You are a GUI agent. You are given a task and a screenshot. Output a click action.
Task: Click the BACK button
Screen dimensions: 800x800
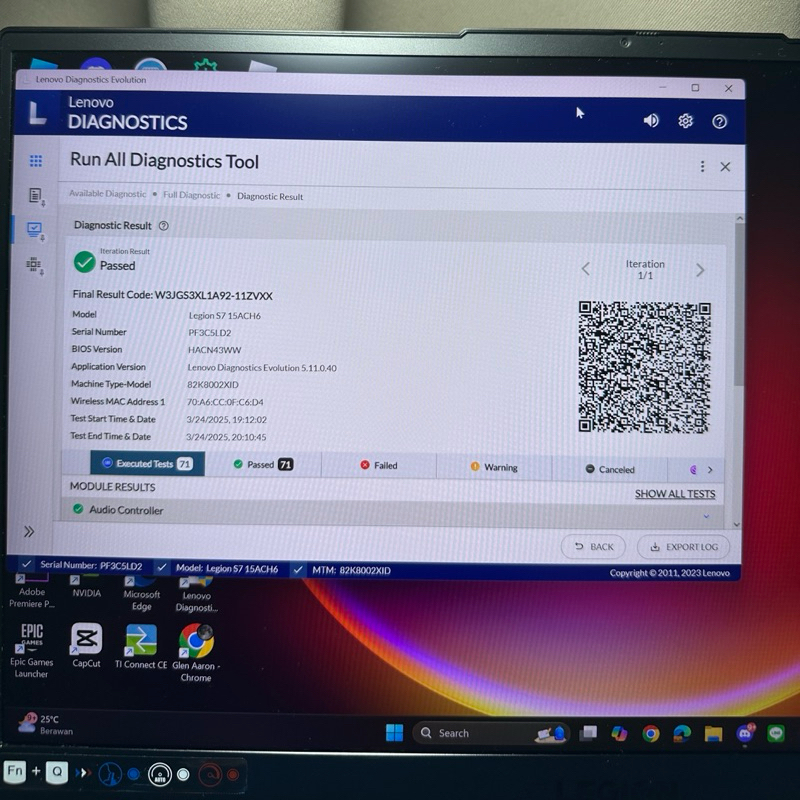point(593,546)
